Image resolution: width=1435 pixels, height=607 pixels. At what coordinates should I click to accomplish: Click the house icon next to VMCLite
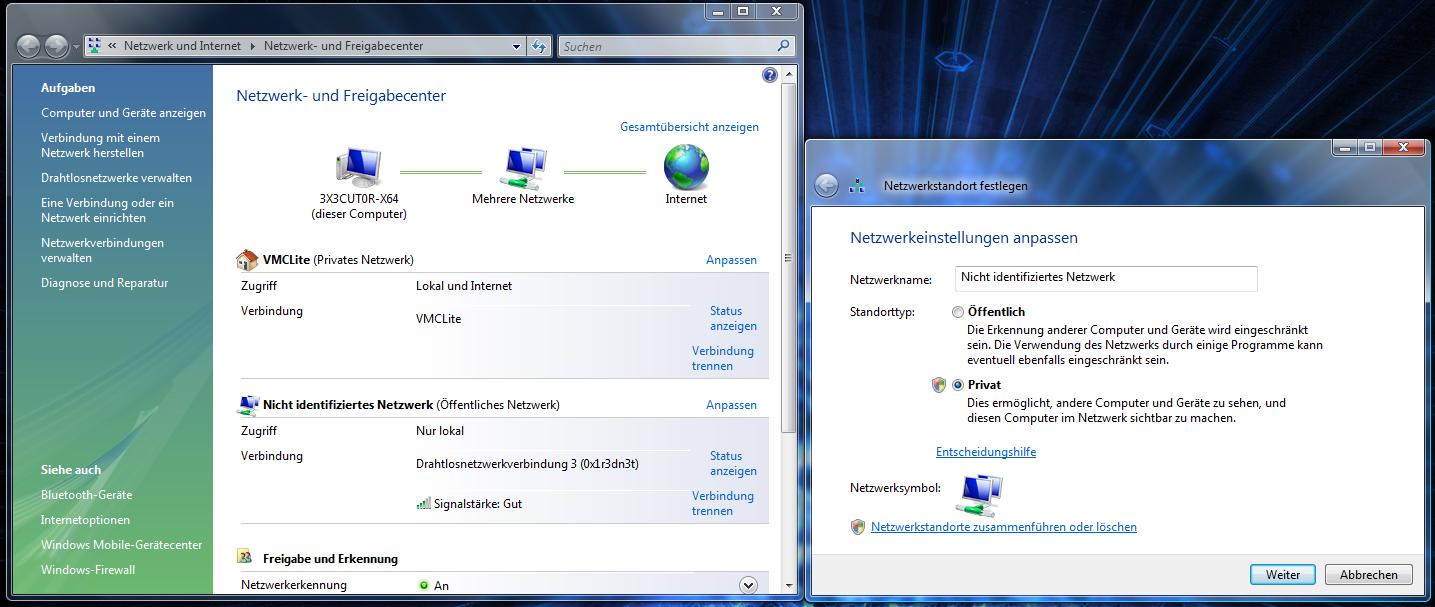(247, 260)
